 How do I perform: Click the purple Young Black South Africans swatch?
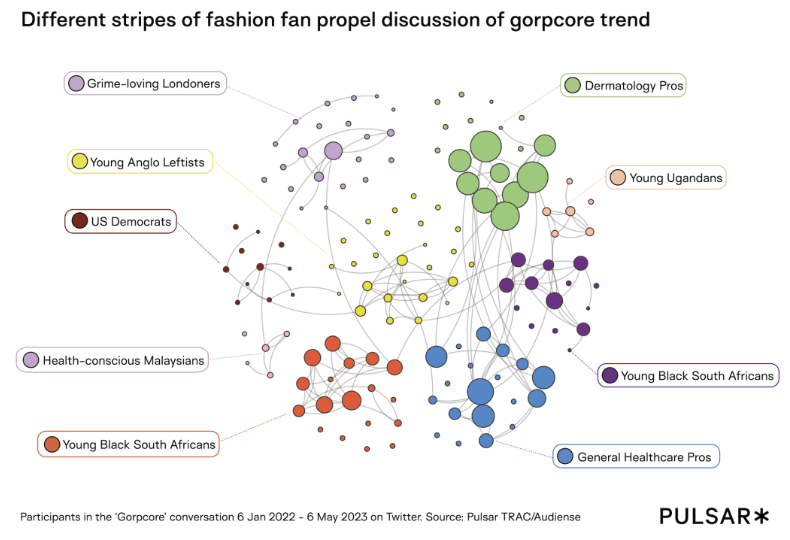(x=609, y=376)
